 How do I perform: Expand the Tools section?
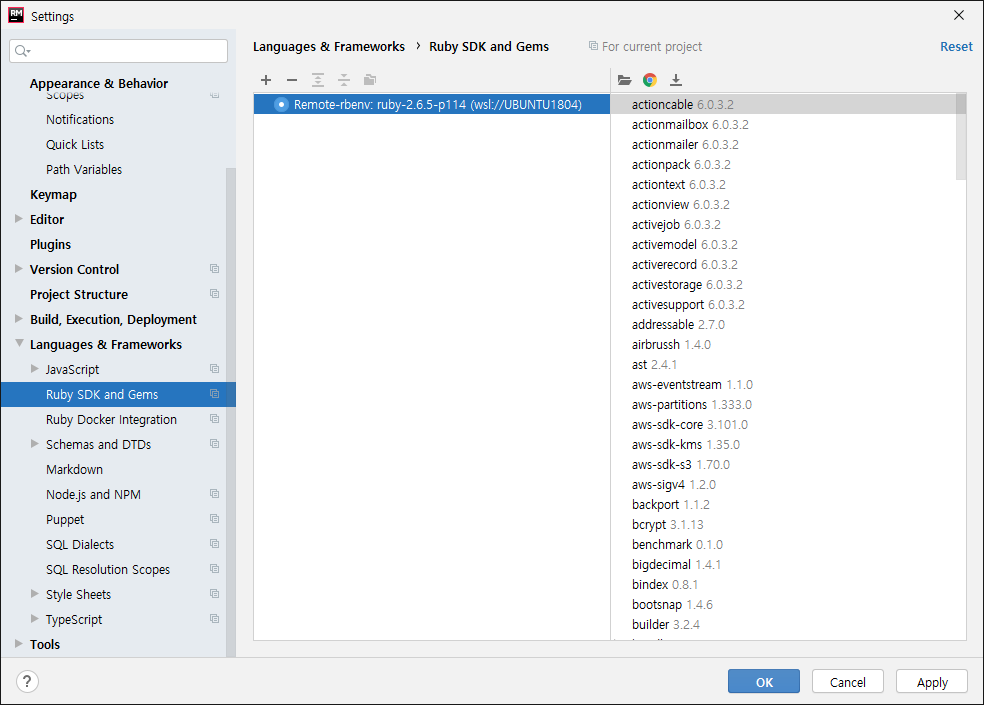[19, 643]
